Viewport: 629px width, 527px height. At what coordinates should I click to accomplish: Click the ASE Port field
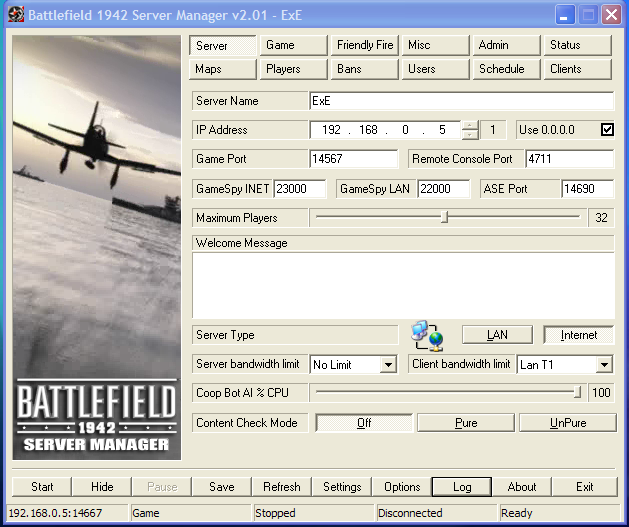[588, 189]
